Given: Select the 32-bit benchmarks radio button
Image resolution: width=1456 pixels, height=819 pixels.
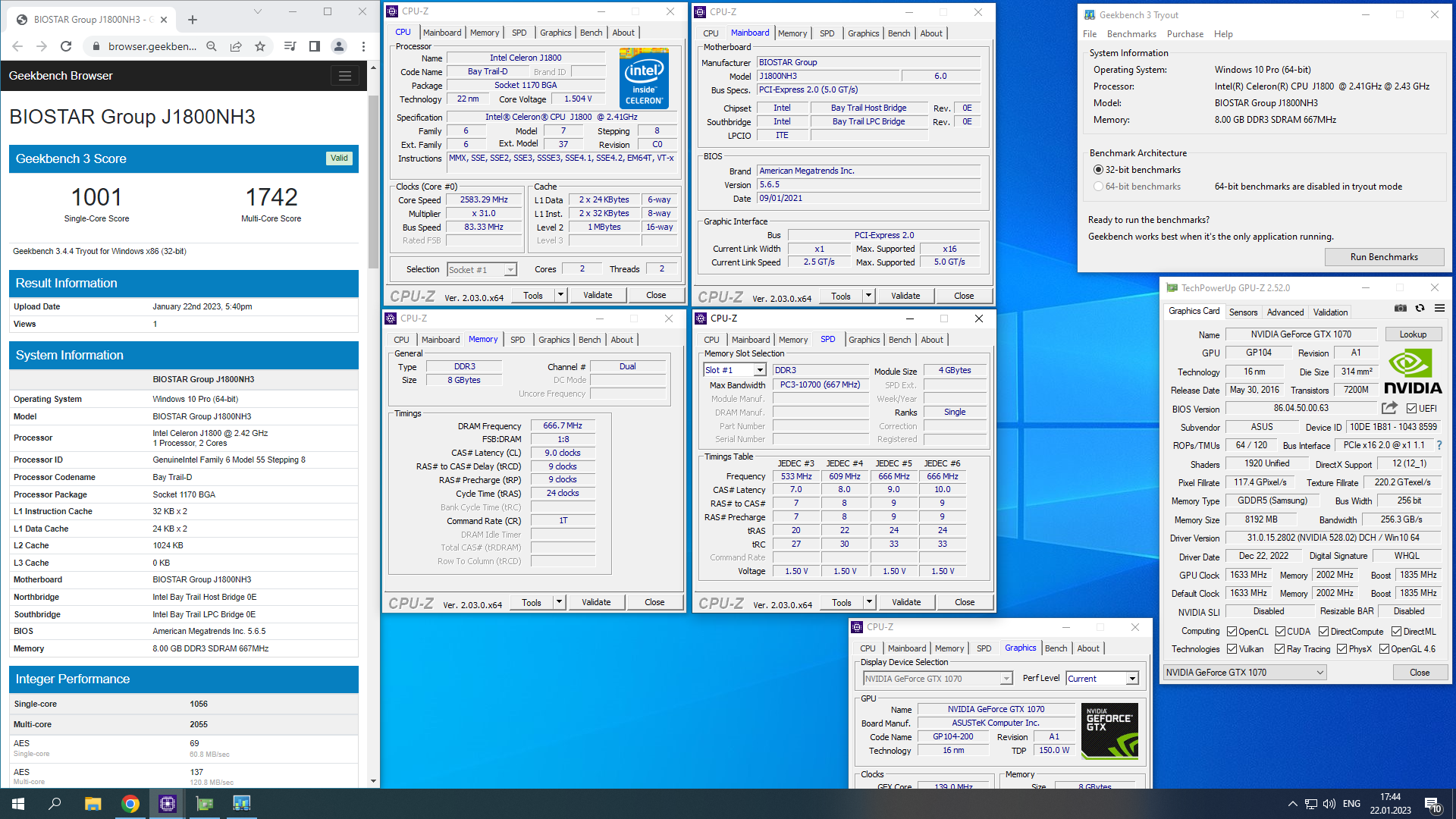Looking at the screenshot, I should pyautogui.click(x=1098, y=170).
